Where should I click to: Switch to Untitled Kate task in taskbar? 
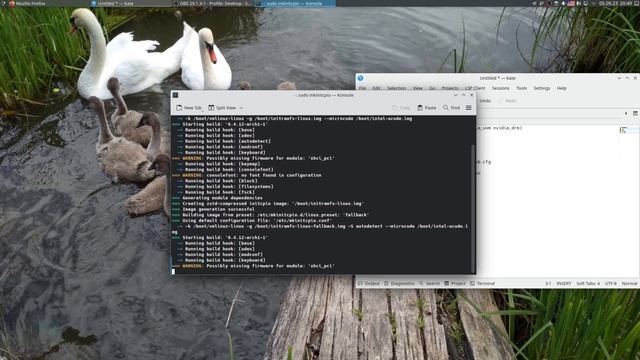point(130,3)
